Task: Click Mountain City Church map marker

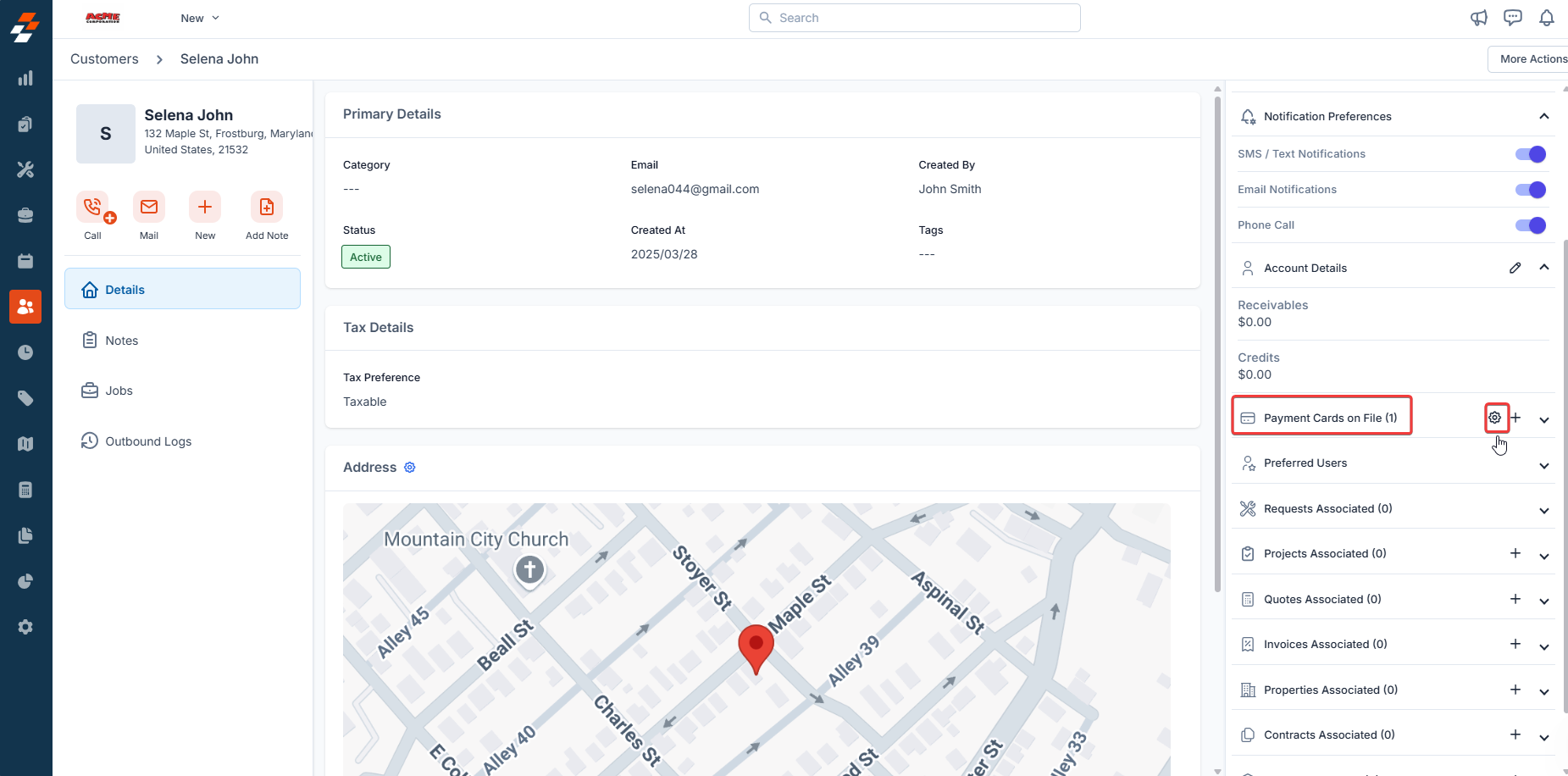Action: click(x=530, y=570)
